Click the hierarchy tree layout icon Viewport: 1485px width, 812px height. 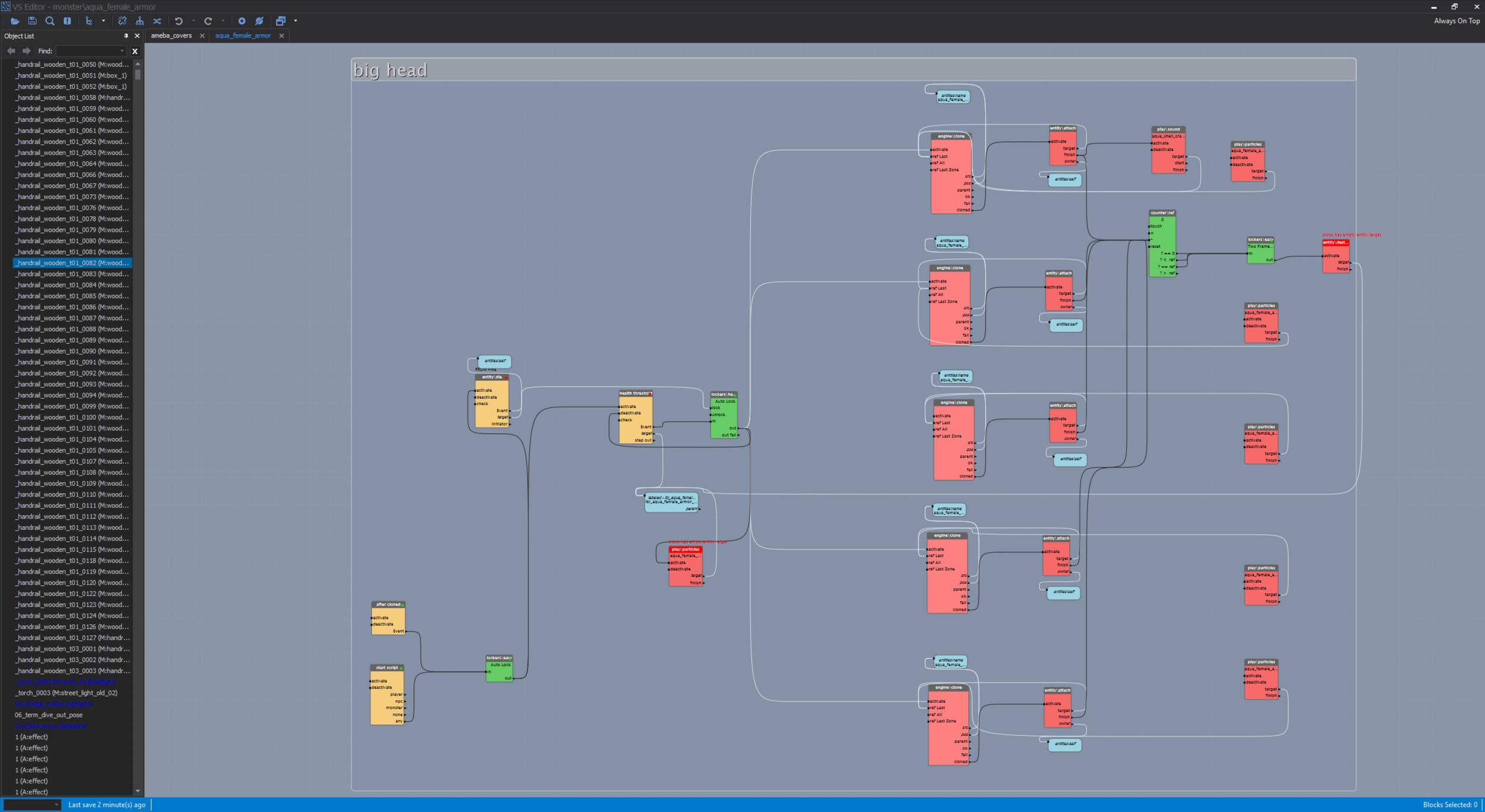click(140, 21)
